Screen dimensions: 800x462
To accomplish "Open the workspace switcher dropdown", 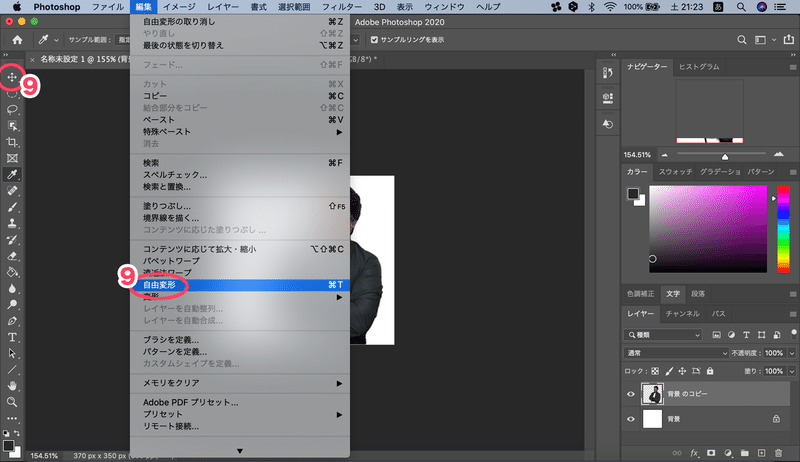I will (764, 40).
